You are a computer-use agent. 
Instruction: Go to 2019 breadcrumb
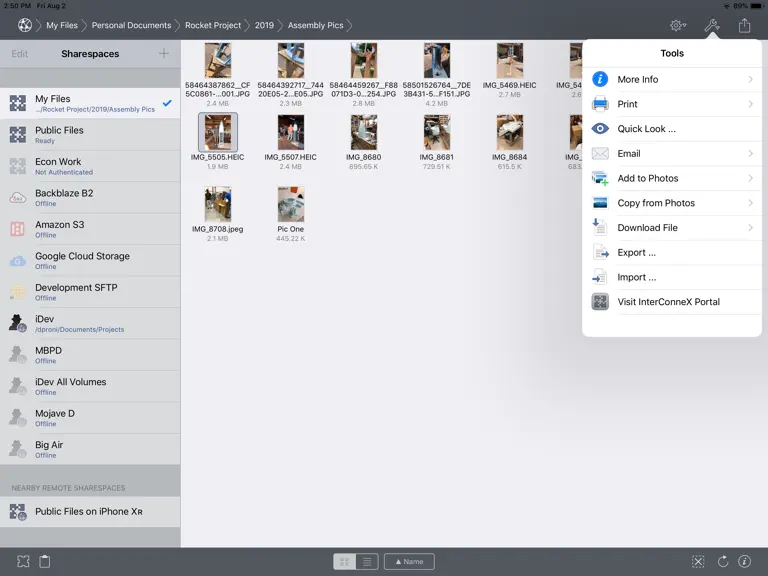tap(264, 25)
